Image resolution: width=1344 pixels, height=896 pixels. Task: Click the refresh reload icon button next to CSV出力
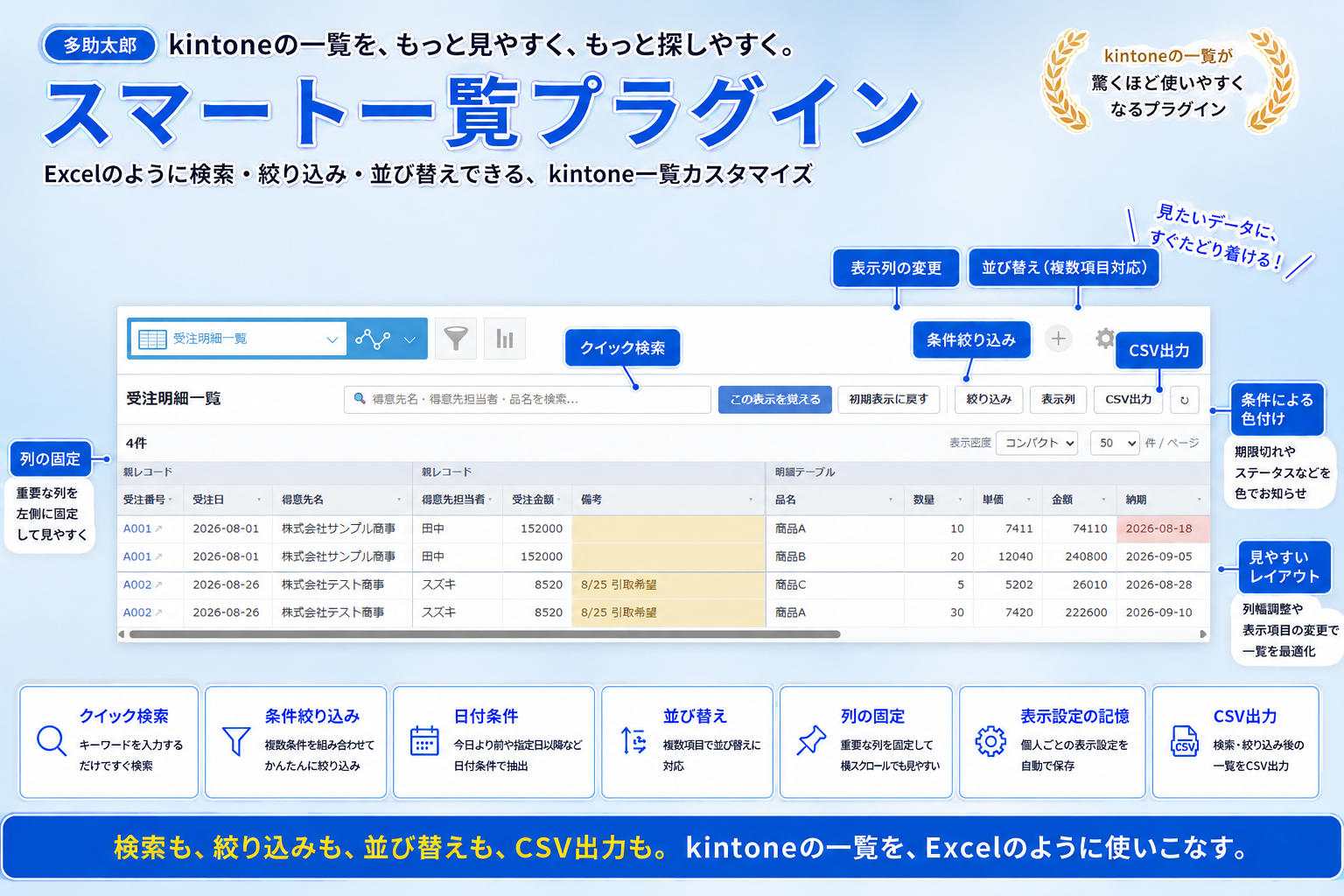click(1184, 400)
